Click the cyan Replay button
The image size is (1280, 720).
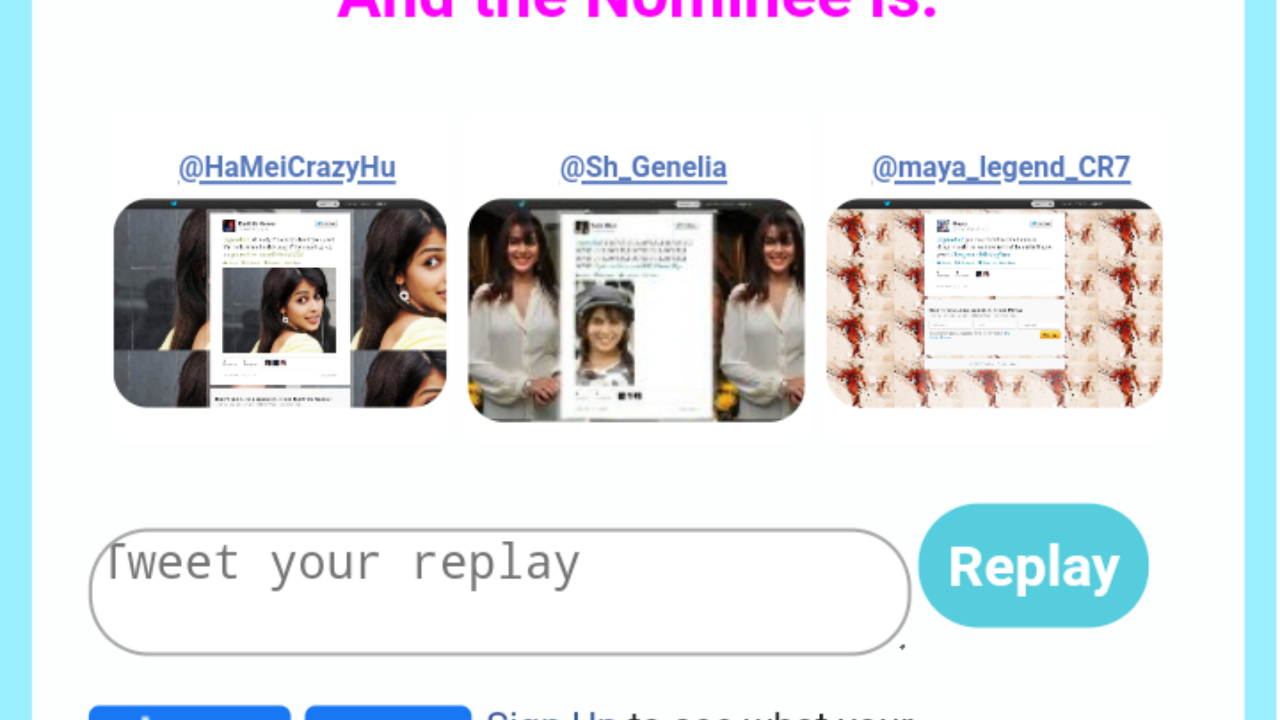tap(1033, 566)
